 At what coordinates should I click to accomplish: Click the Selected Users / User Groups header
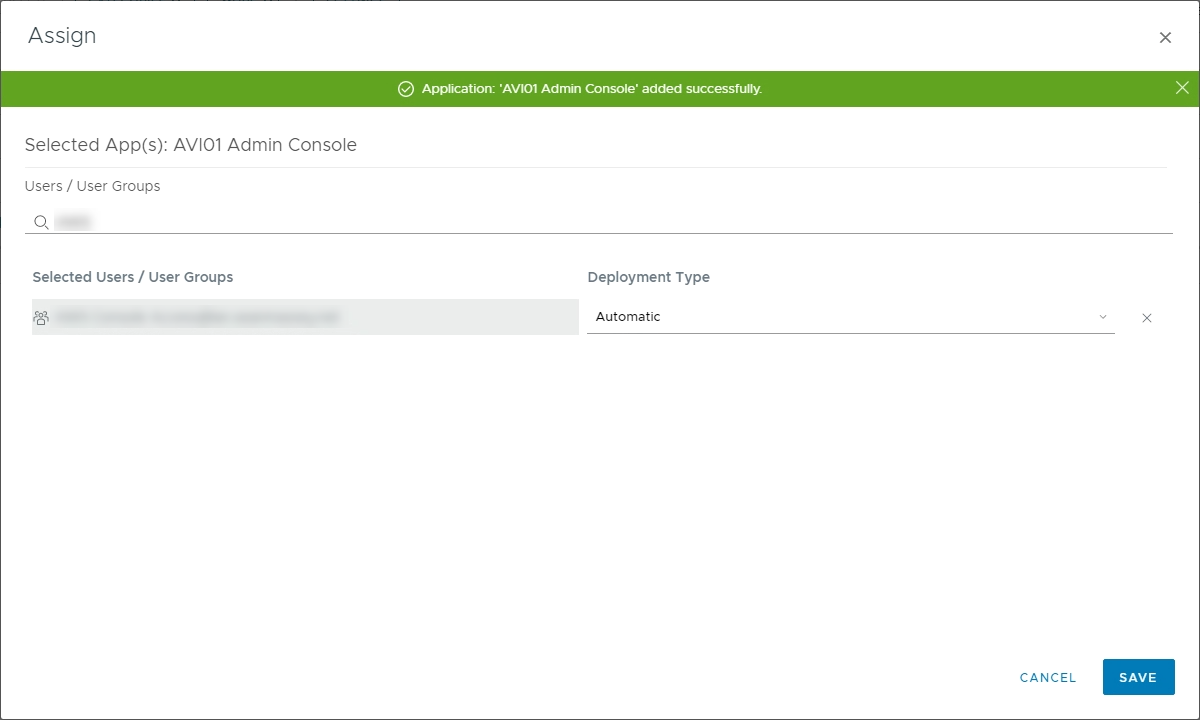click(133, 277)
